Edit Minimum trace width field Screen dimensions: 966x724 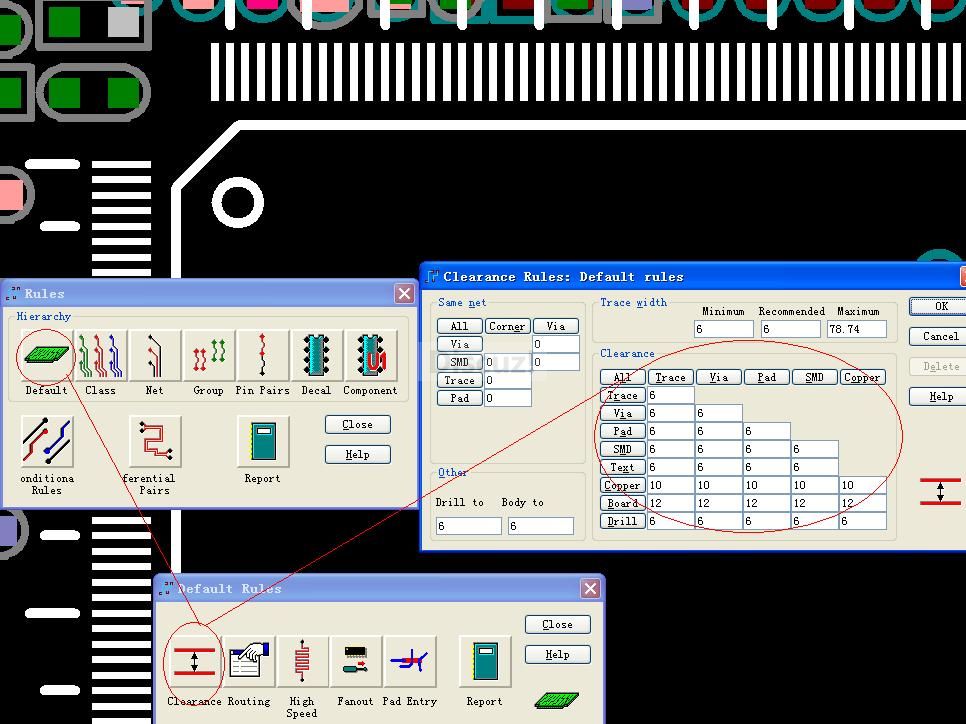[x=723, y=329]
